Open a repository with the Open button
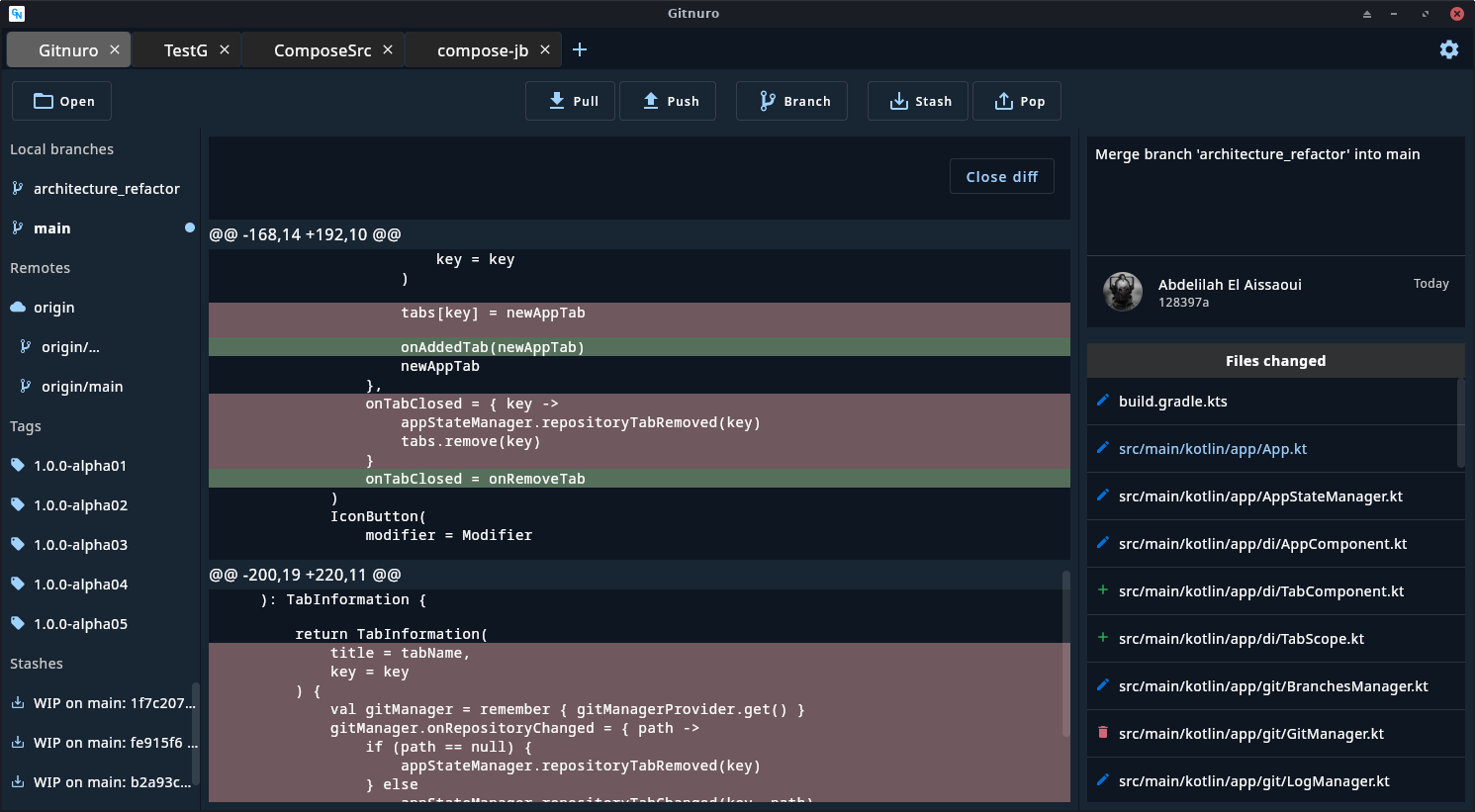 tap(61, 101)
